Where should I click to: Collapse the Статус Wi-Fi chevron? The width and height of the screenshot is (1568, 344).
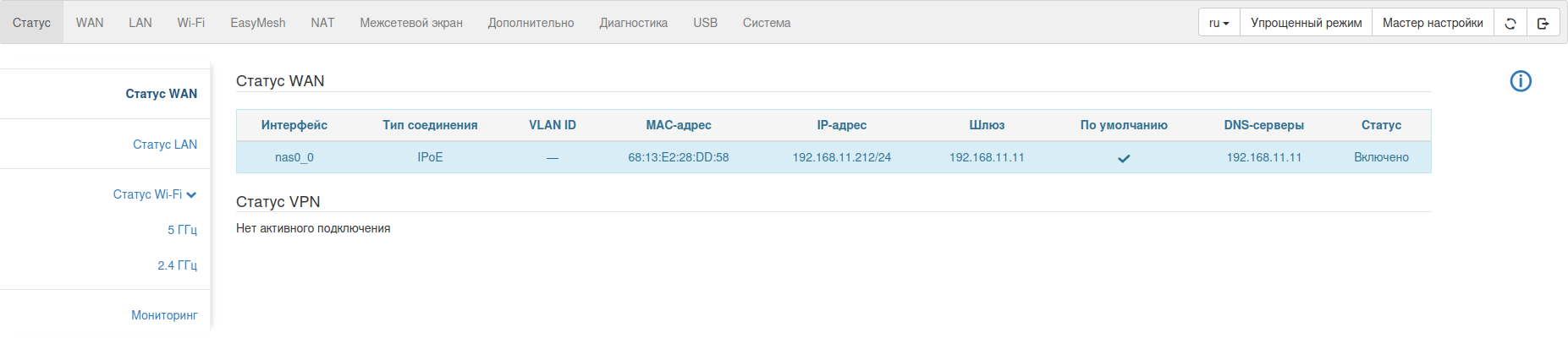tap(191, 195)
